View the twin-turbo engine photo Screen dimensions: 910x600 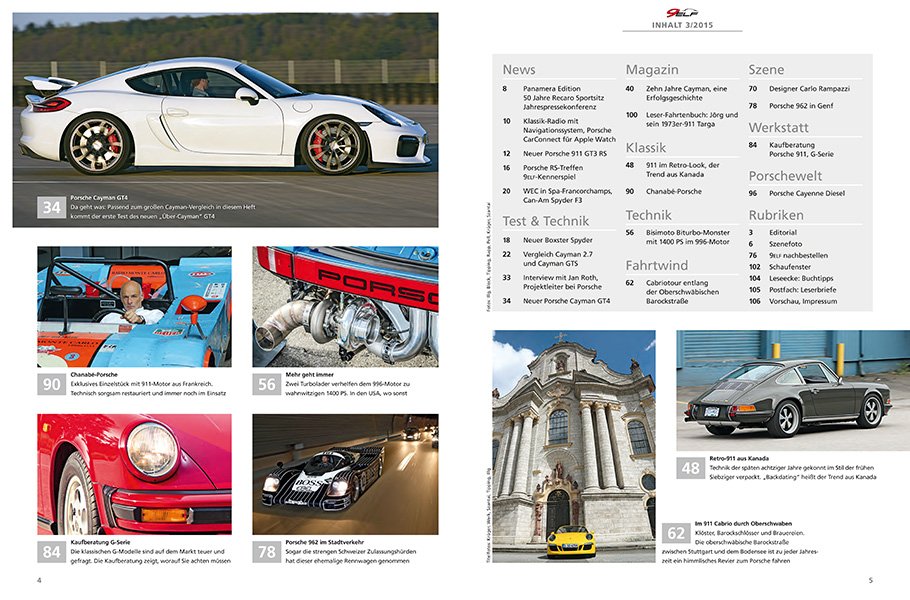coord(345,306)
